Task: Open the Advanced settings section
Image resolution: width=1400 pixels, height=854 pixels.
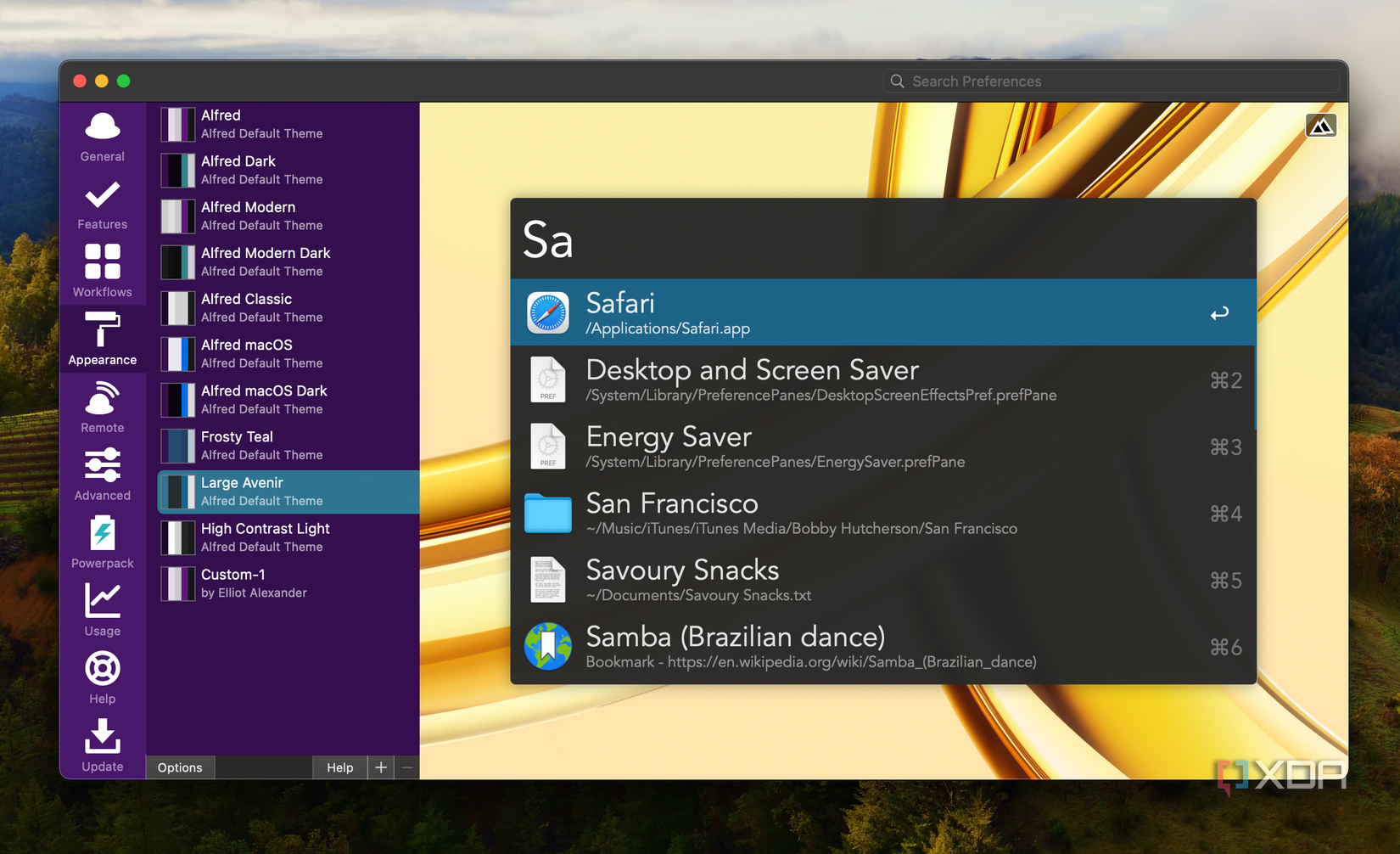Action: pos(102,475)
